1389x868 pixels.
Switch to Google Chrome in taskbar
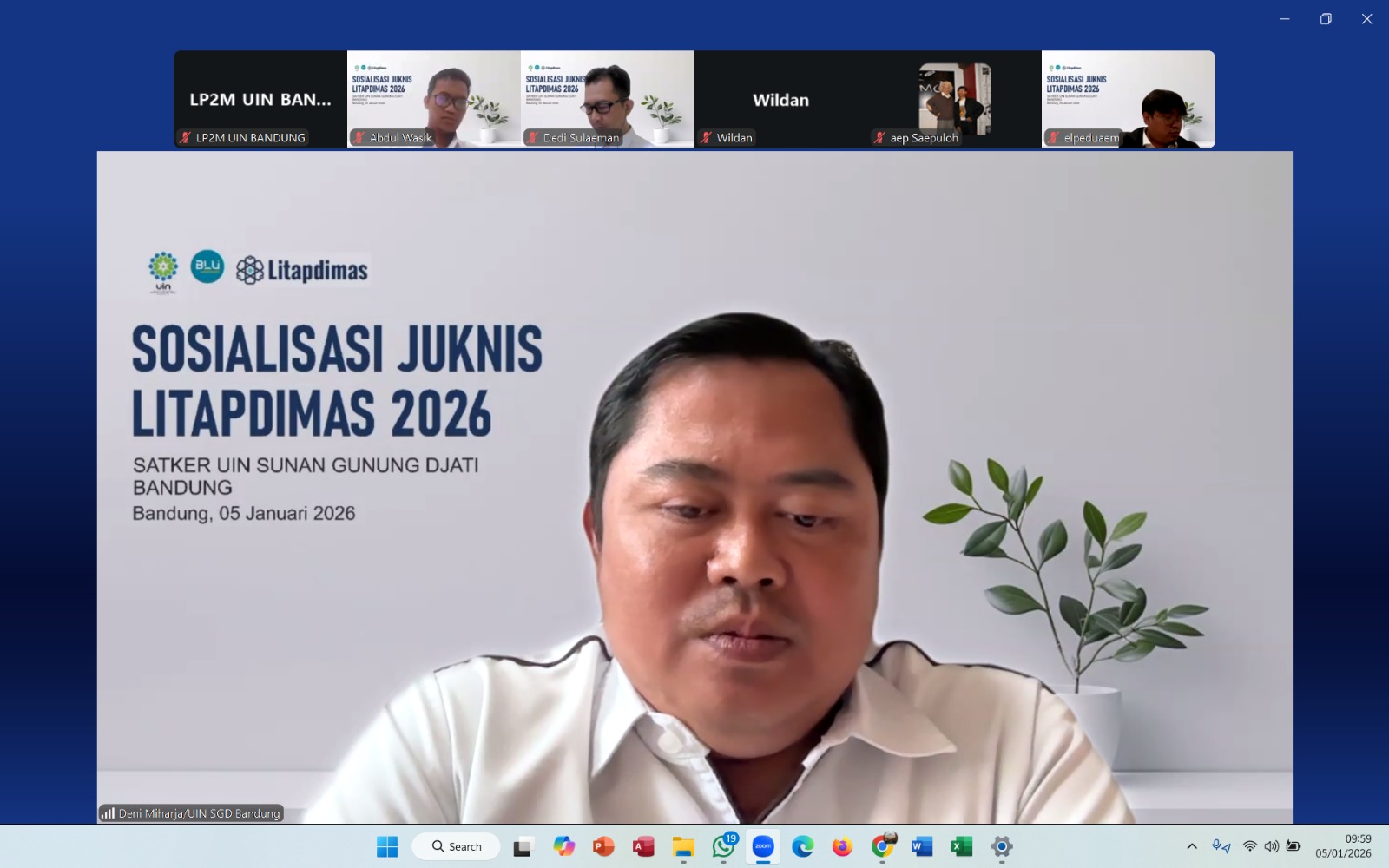click(x=882, y=846)
